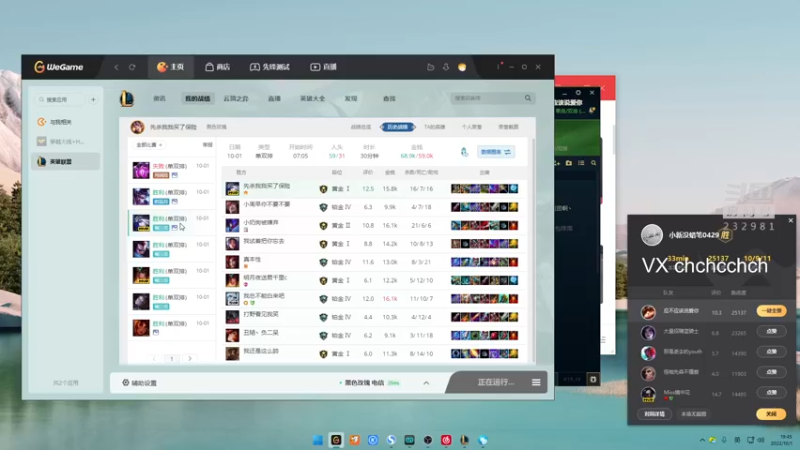
Task: Click the rank badge in the 16/7/16 row
Action: pos(323,189)
